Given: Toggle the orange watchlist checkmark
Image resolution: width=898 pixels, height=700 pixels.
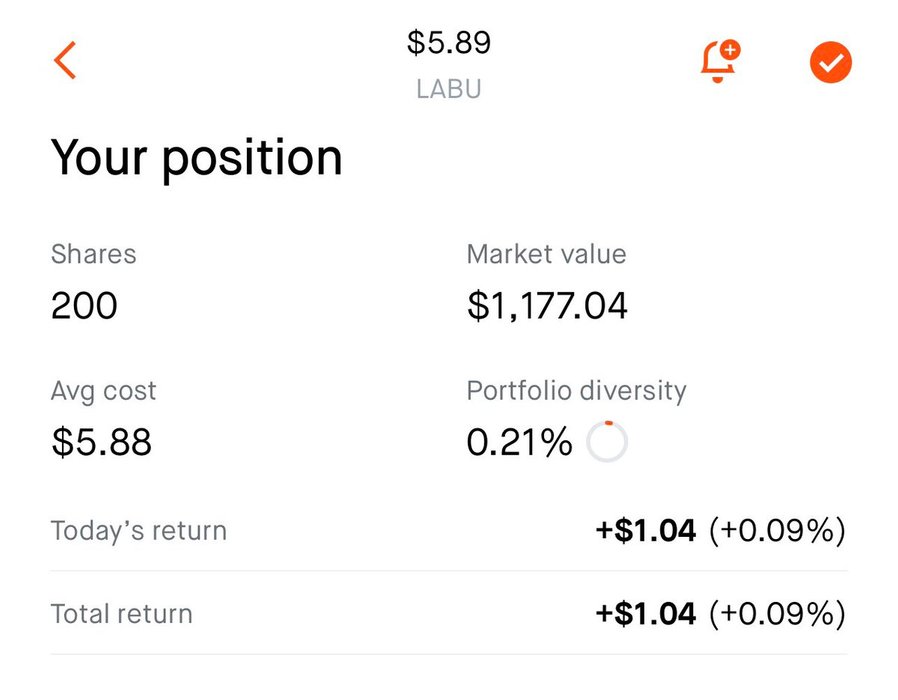Looking at the screenshot, I should tap(830, 62).
